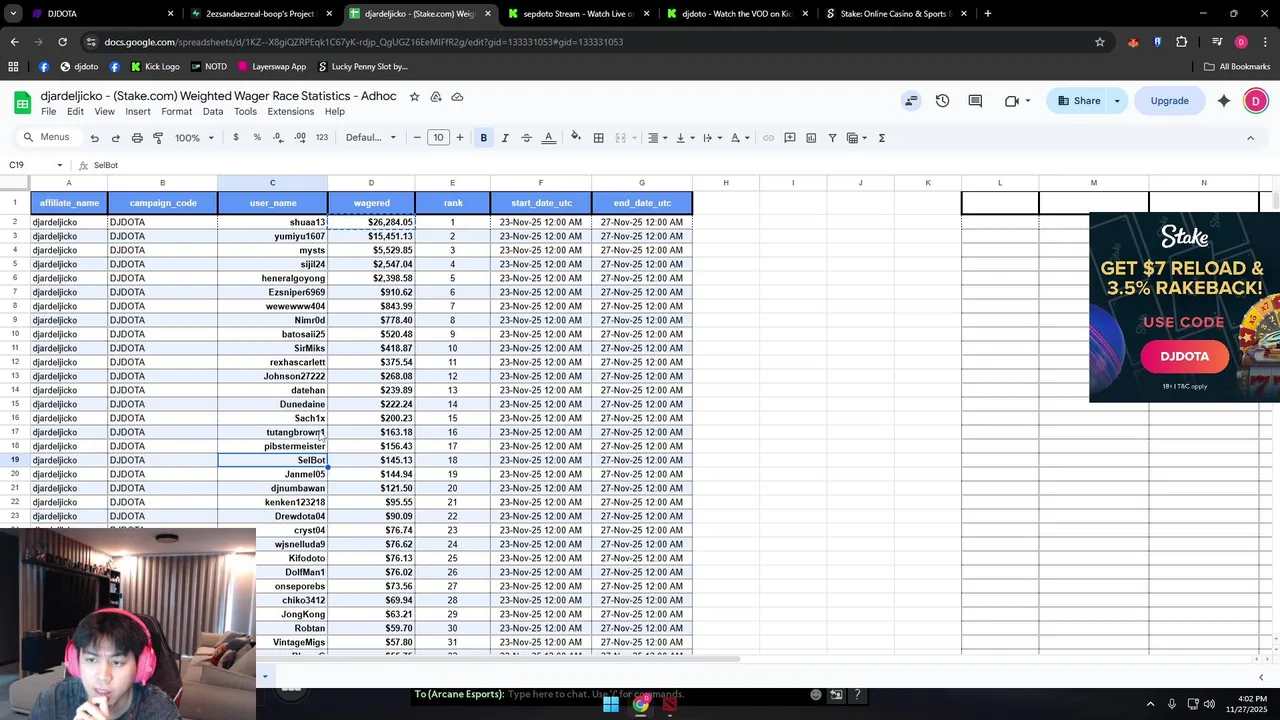The width and height of the screenshot is (1280, 720).
Task: Collapse the toolbar with the chevron
Action: [x=1250, y=138]
